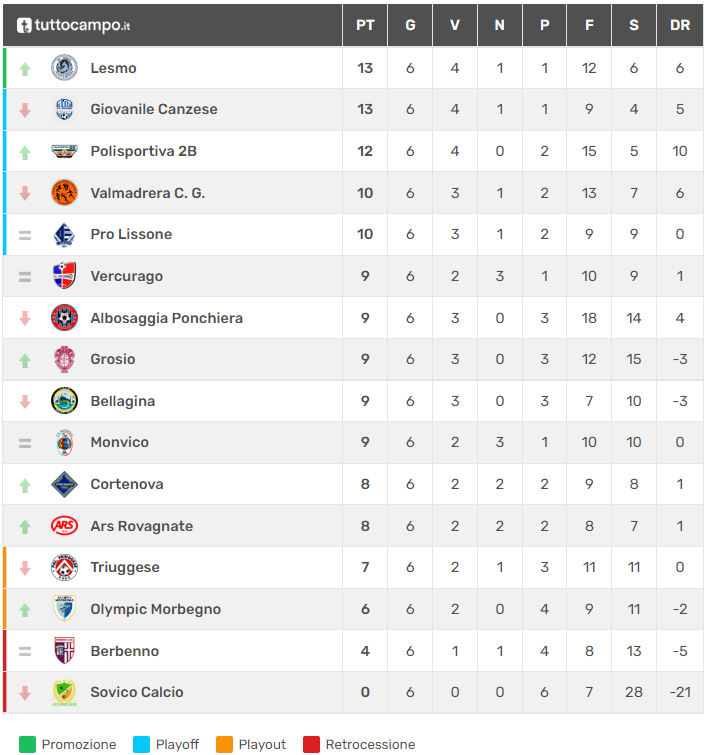Click the Giovanile Canzese team crest
The height and width of the screenshot is (755, 710).
point(64,109)
